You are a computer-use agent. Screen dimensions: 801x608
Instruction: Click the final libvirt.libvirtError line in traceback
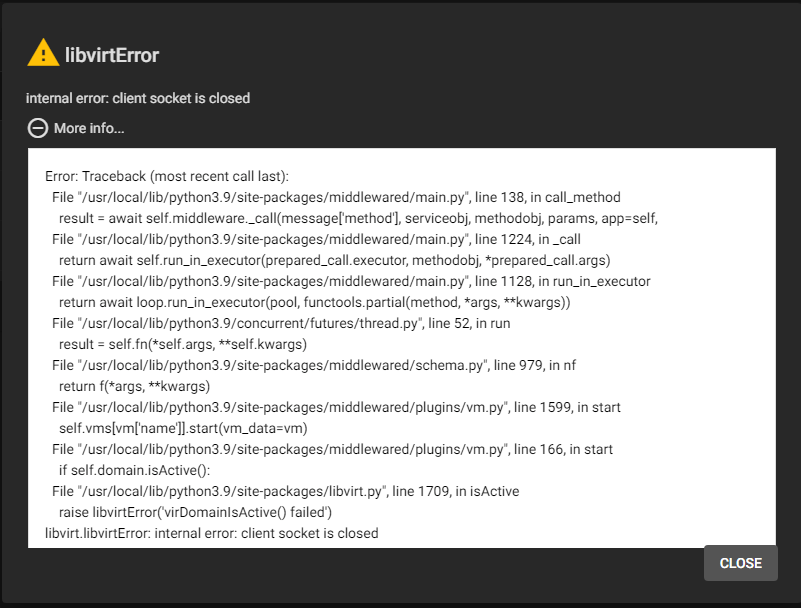pyautogui.click(x=212, y=533)
